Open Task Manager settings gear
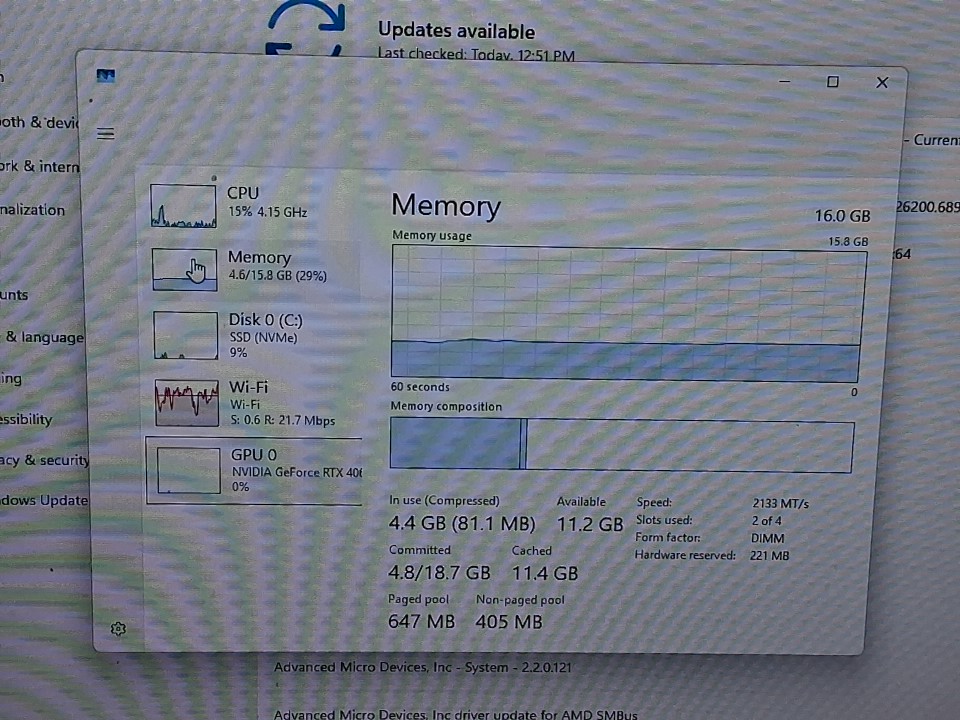 click(118, 628)
